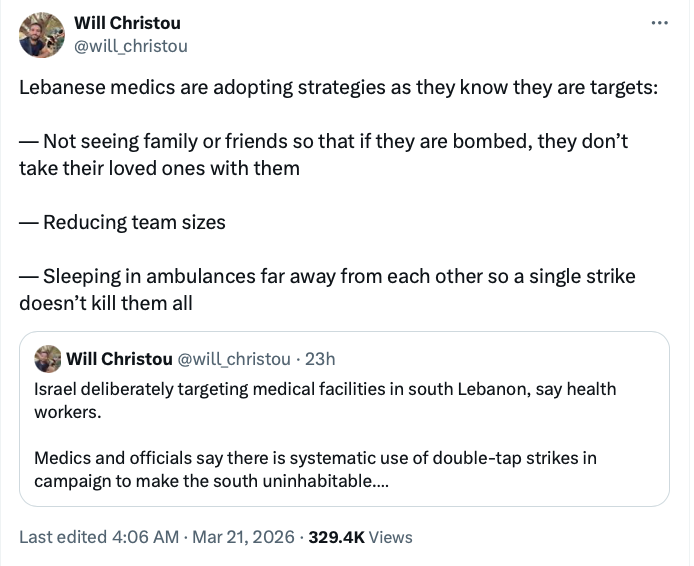Click the @will_christou handle inside the quoted tweet

pyautogui.click(x=234, y=359)
